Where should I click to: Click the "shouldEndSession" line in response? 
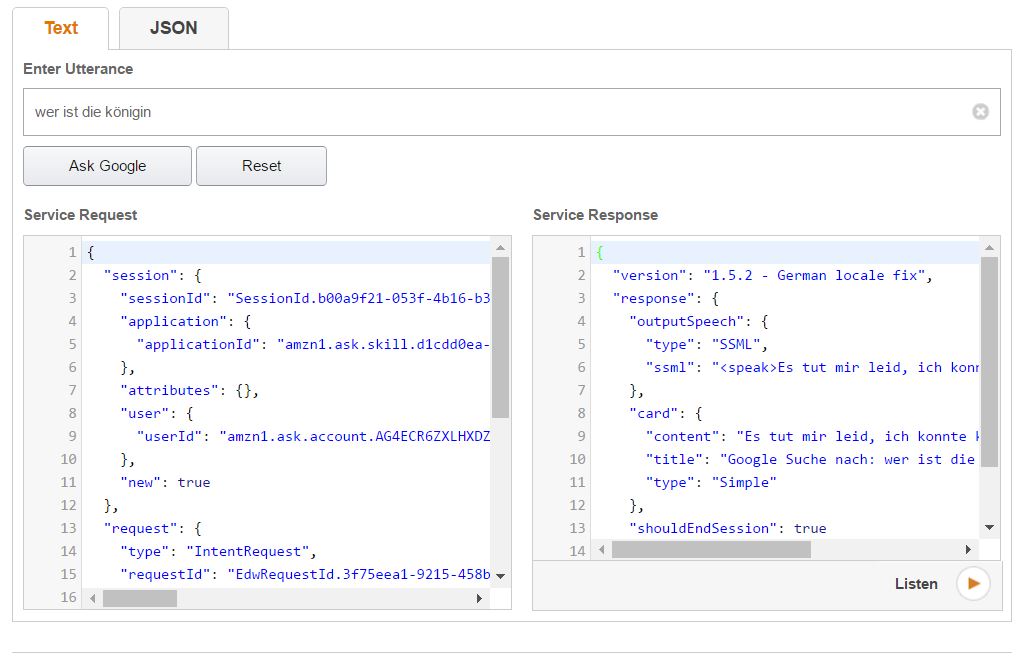(727, 528)
